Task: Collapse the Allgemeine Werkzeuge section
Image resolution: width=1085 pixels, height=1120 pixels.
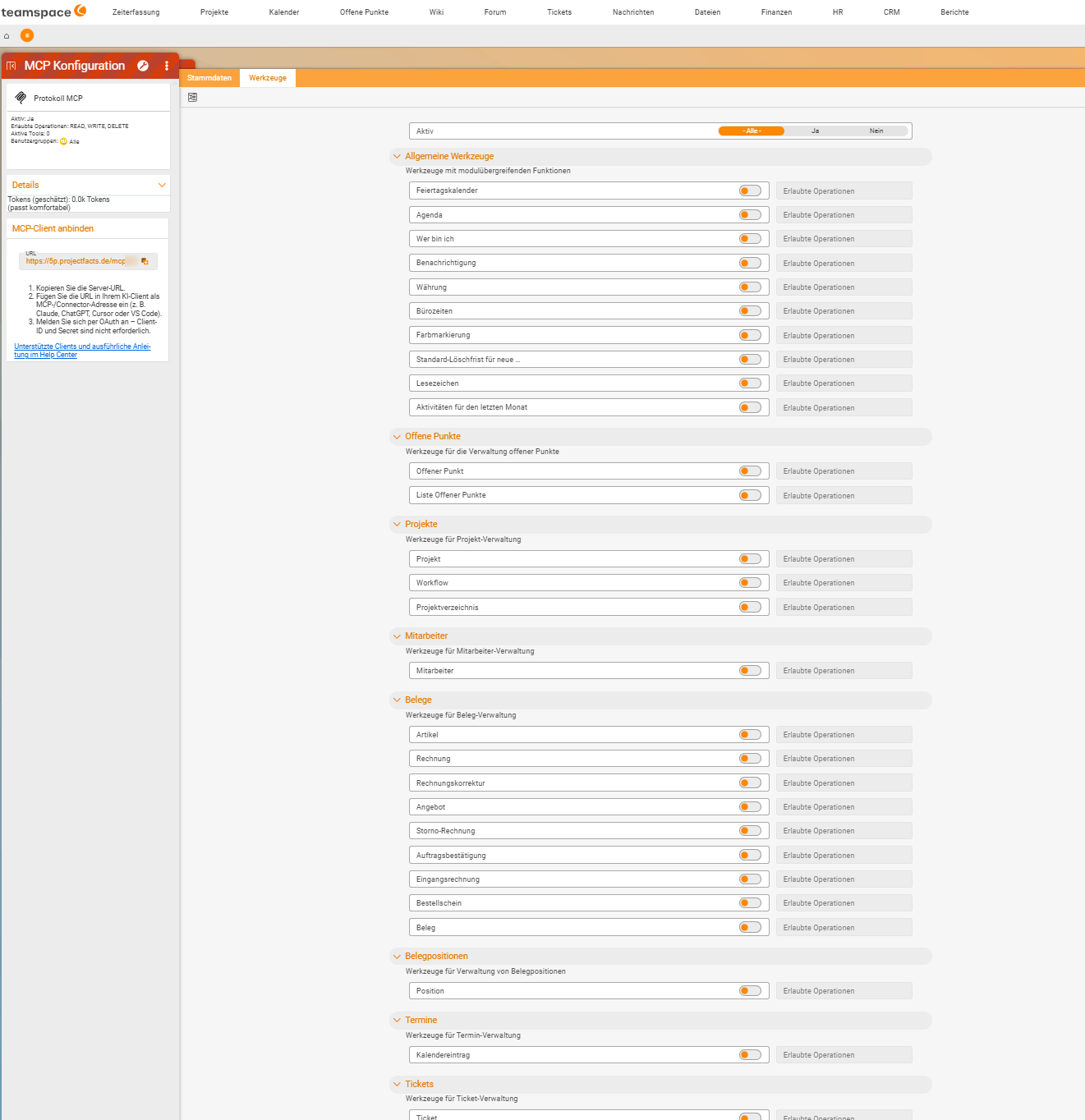Action: click(x=397, y=156)
